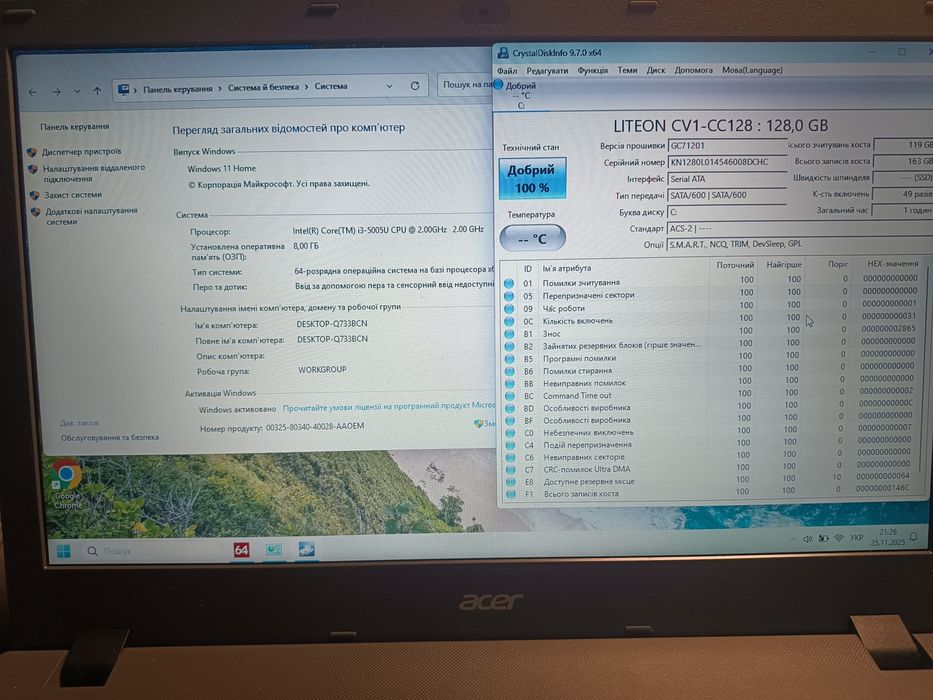Click the Wi-Fi icon in system tray
This screenshot has height=700, width=933.
(x=839, y=538)
